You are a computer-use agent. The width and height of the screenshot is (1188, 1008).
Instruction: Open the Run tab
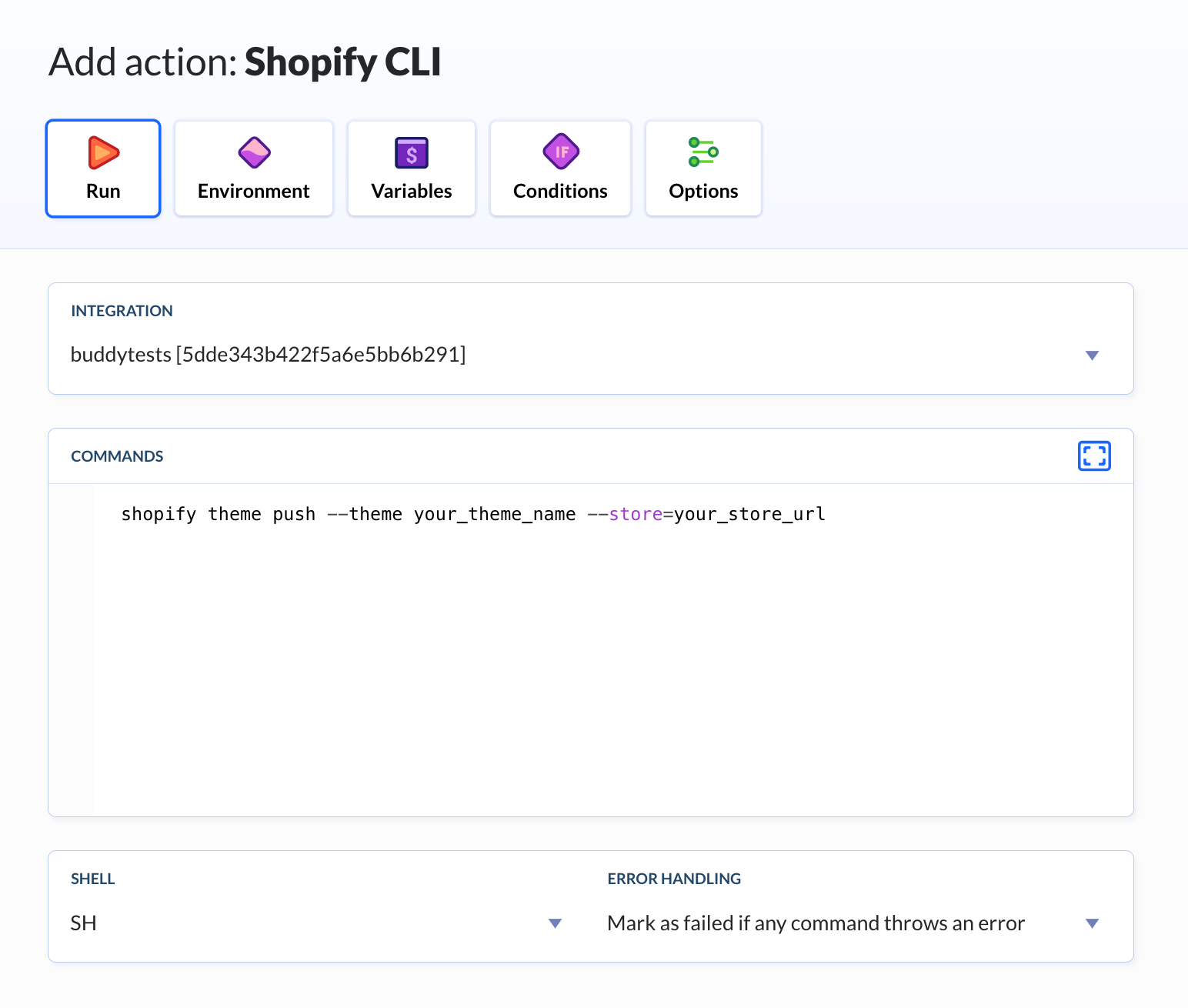103,169
